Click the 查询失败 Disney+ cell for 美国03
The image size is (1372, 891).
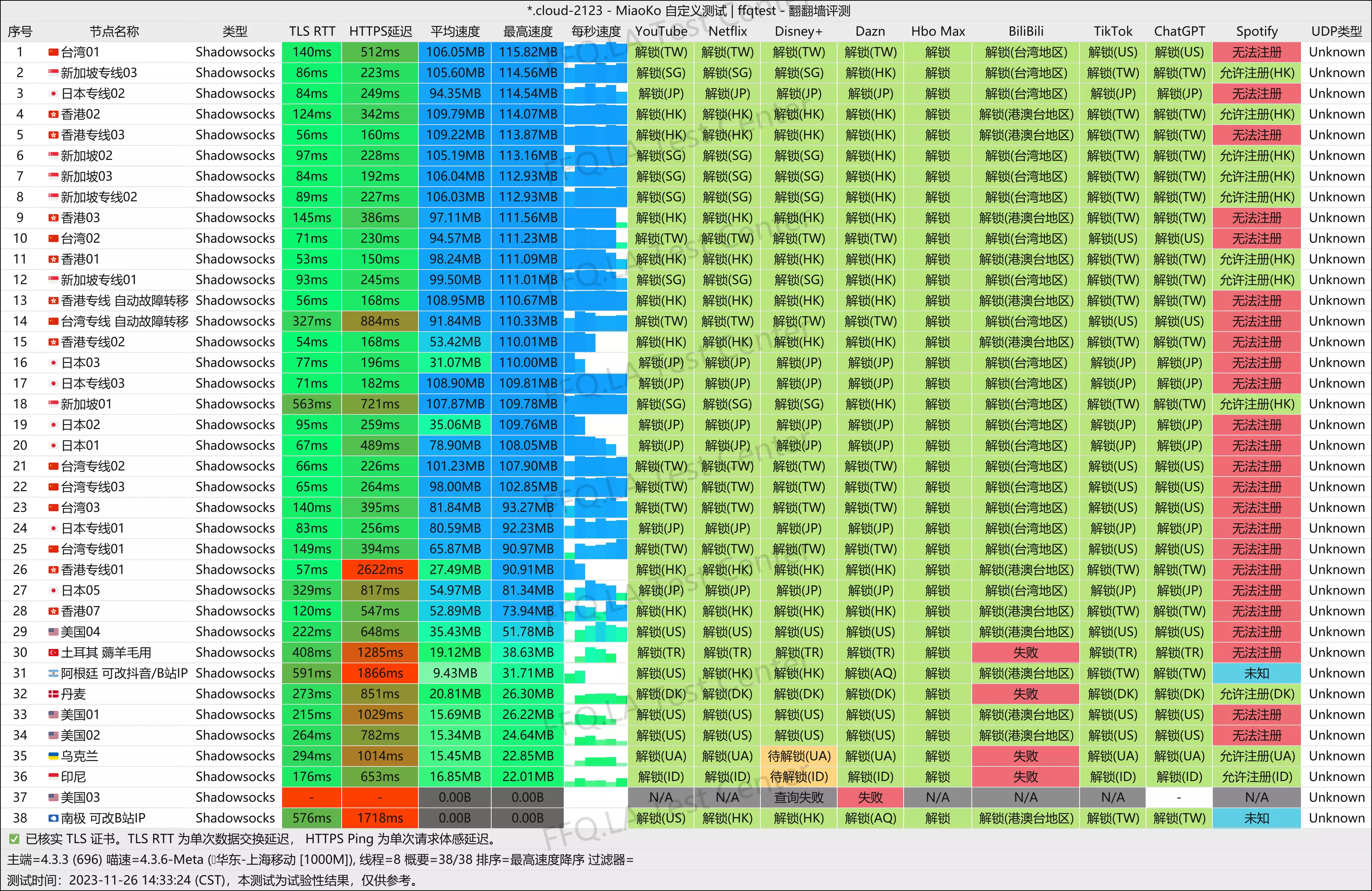tap(798, 797)
